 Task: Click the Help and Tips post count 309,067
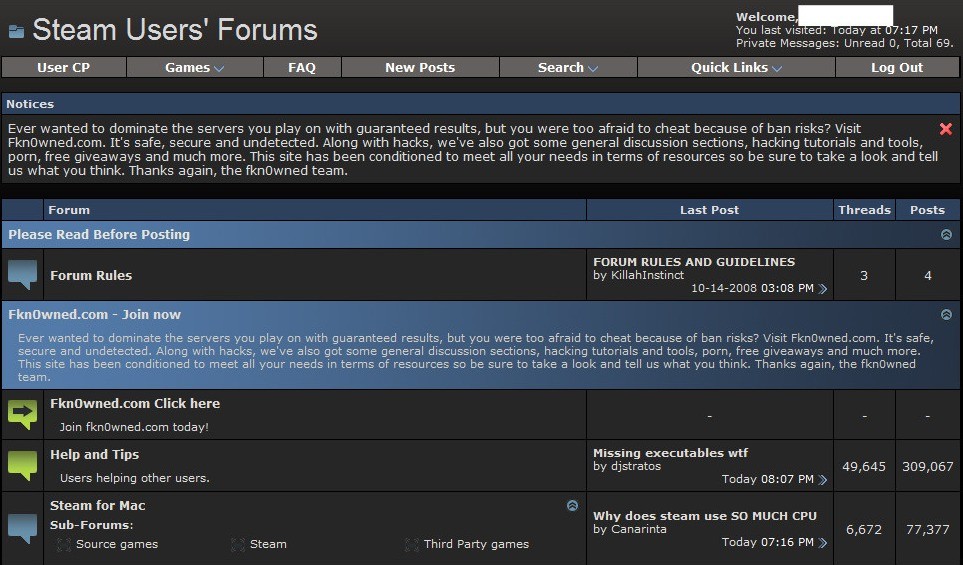(927, 467)
